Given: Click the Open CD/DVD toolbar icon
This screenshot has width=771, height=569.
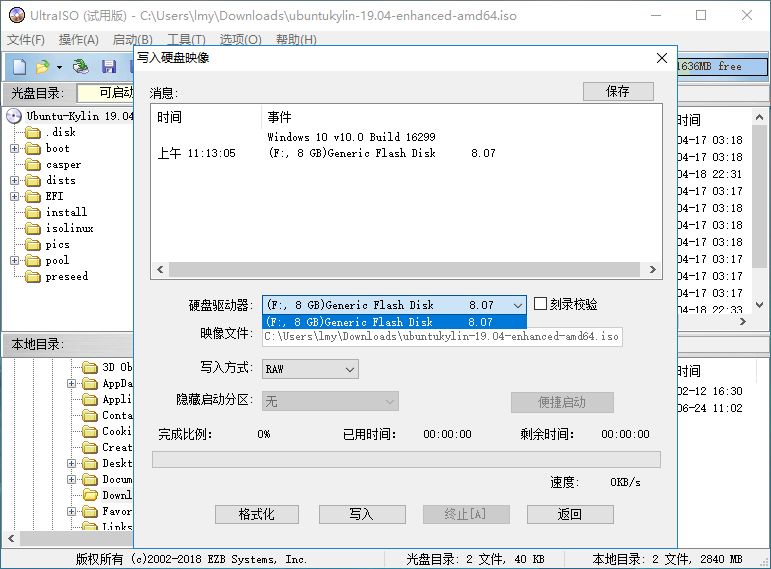Looking at the screenshot, I should [x=81, y=66].
